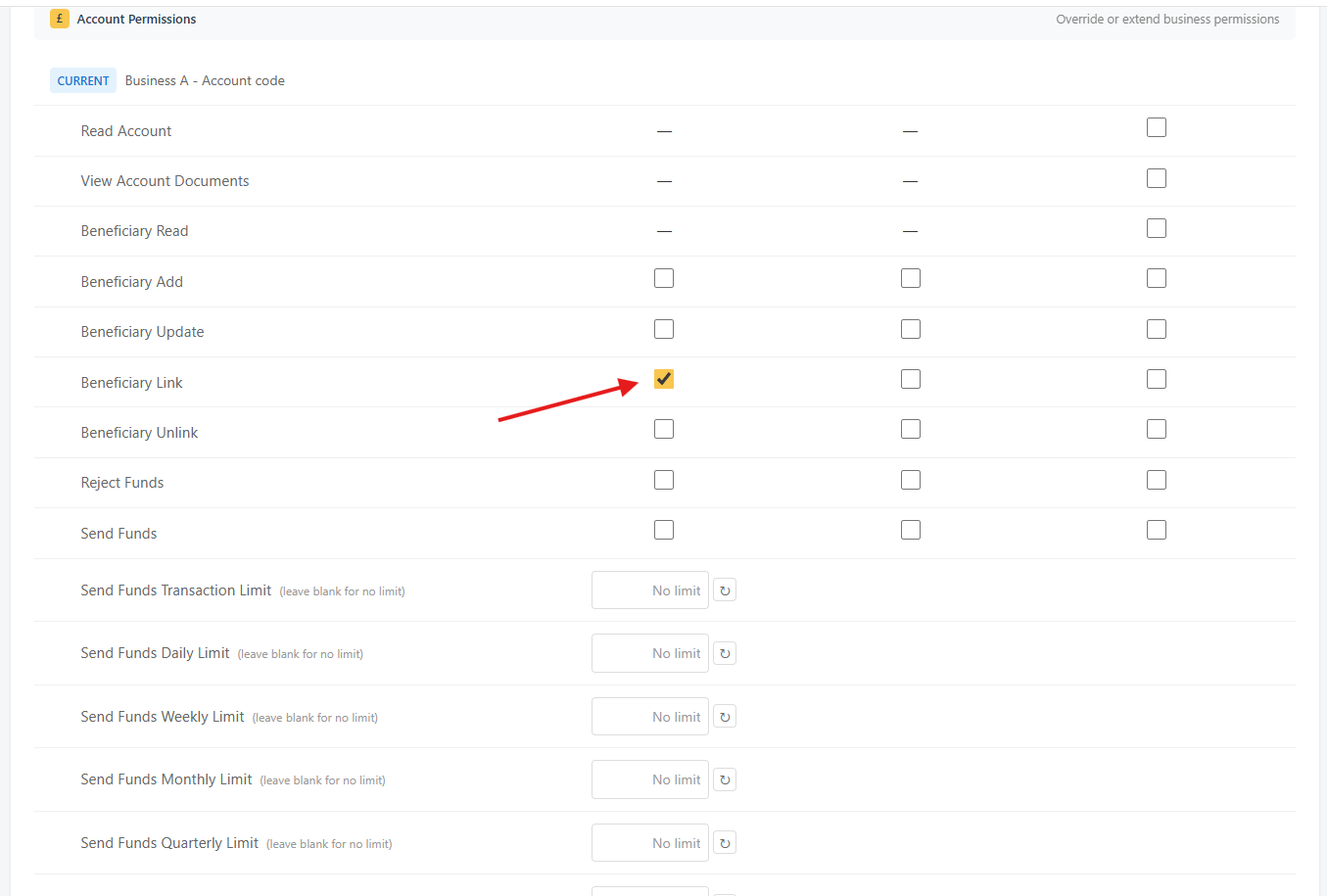Viewport: 1327px width, 896px height.
Task: Enable the Send Funds permission
Action: click(663, 529)
